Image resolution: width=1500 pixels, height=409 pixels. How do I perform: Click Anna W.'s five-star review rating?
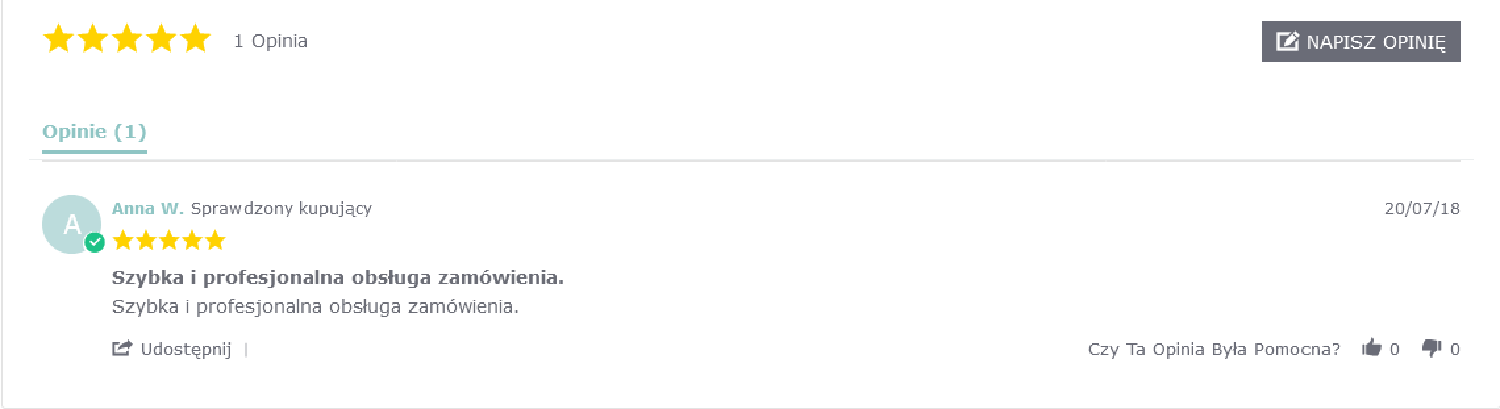coord(168,241)
